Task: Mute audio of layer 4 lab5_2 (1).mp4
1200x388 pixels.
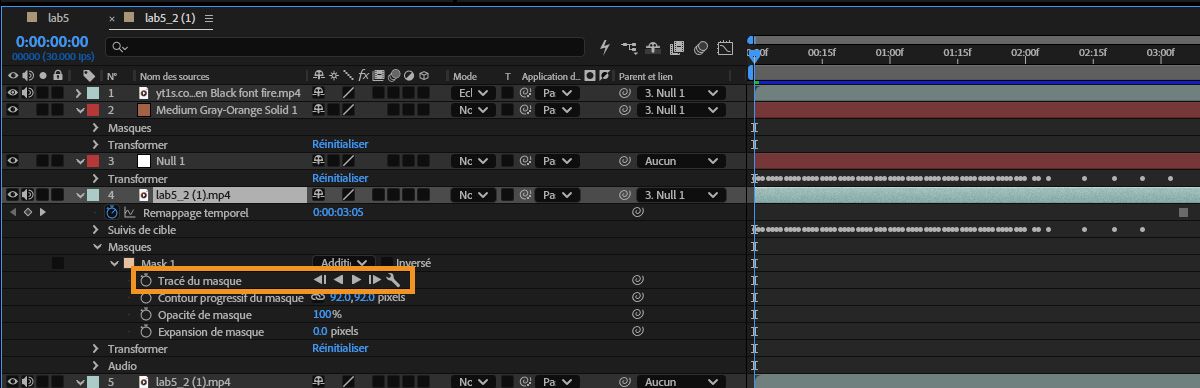Action: click(x=27, y=195)
